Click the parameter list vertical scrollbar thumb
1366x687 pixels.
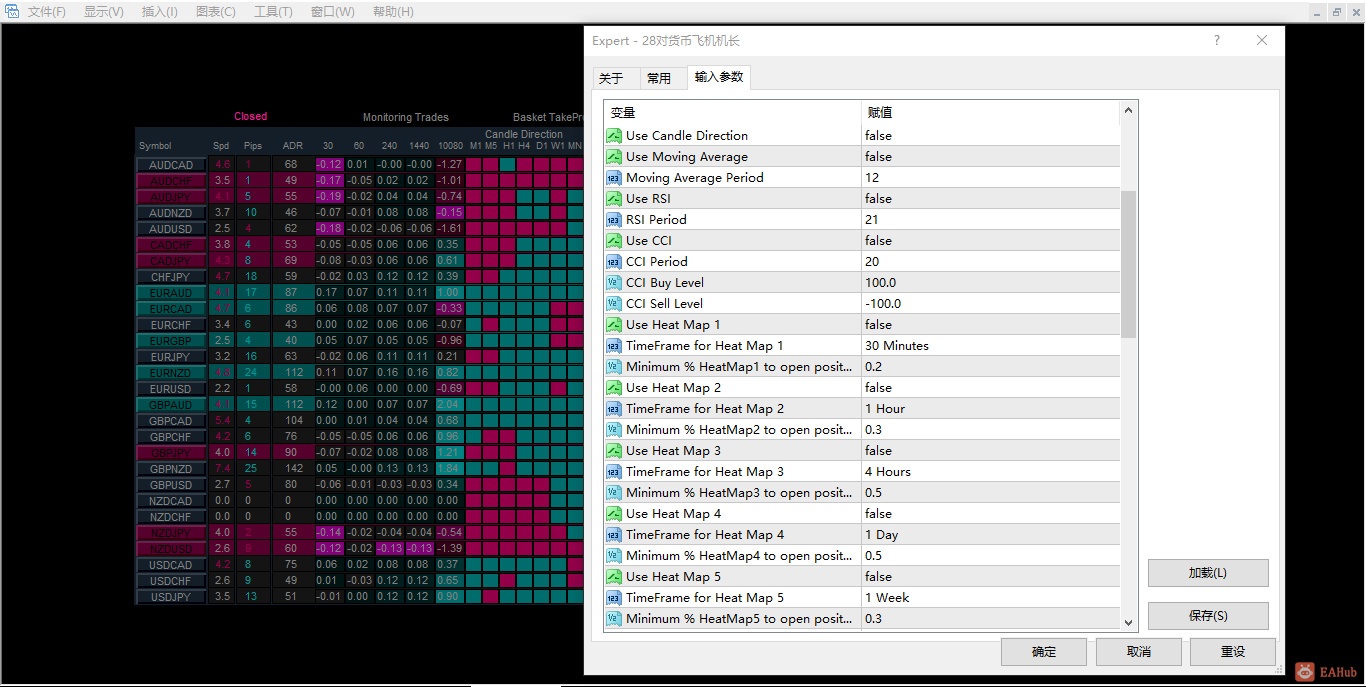click(1128, 265)
